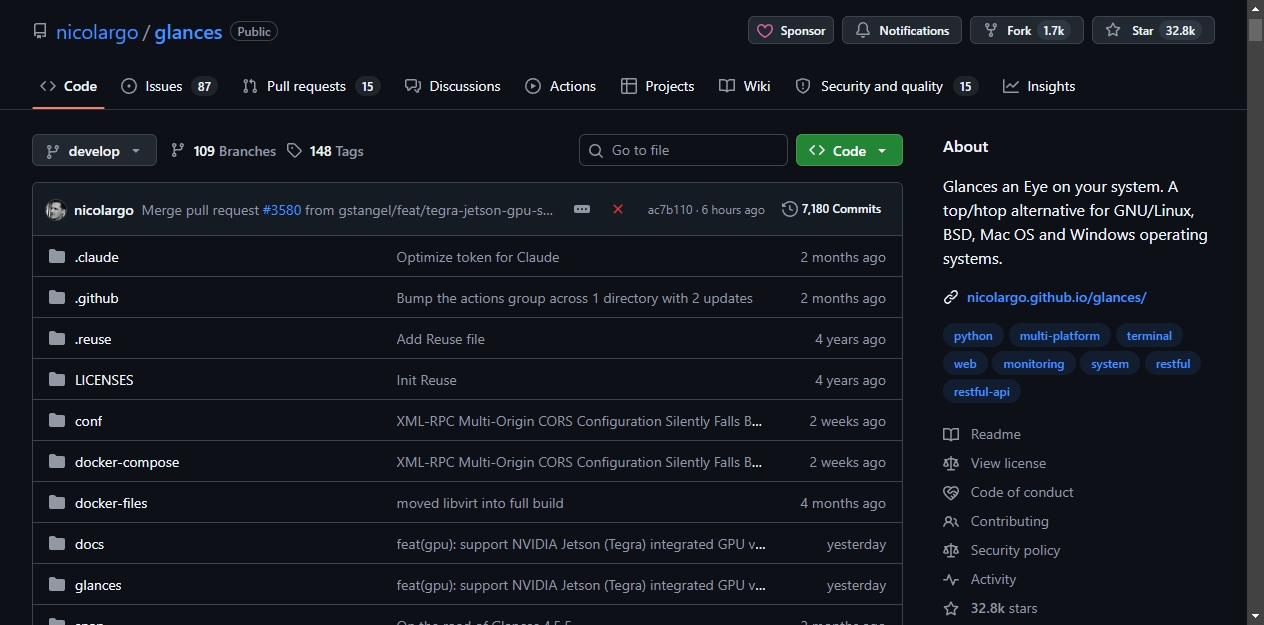Image resolution: width=1264 pixels, height=625 pixels.
Task: Open commit hash ac7b110
Action: point(670,210)
